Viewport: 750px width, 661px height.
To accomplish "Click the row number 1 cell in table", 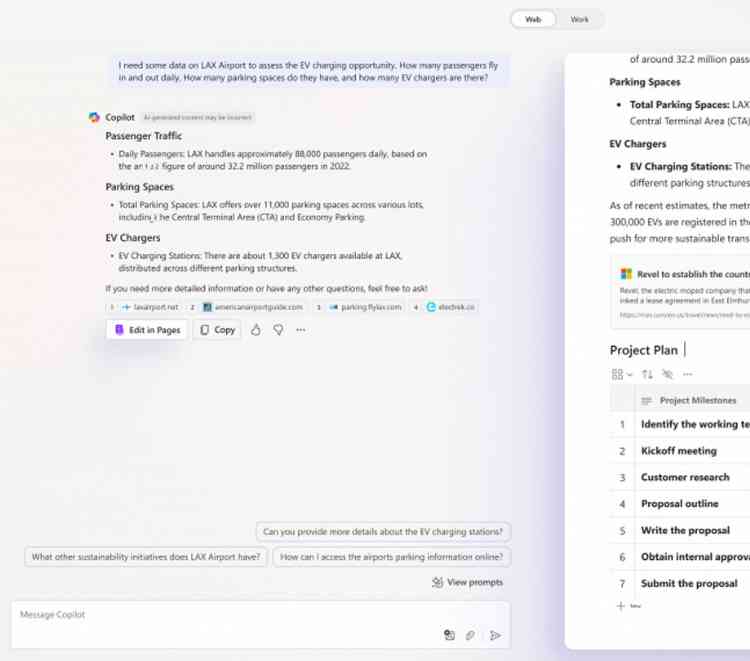I will click(622, 424).
